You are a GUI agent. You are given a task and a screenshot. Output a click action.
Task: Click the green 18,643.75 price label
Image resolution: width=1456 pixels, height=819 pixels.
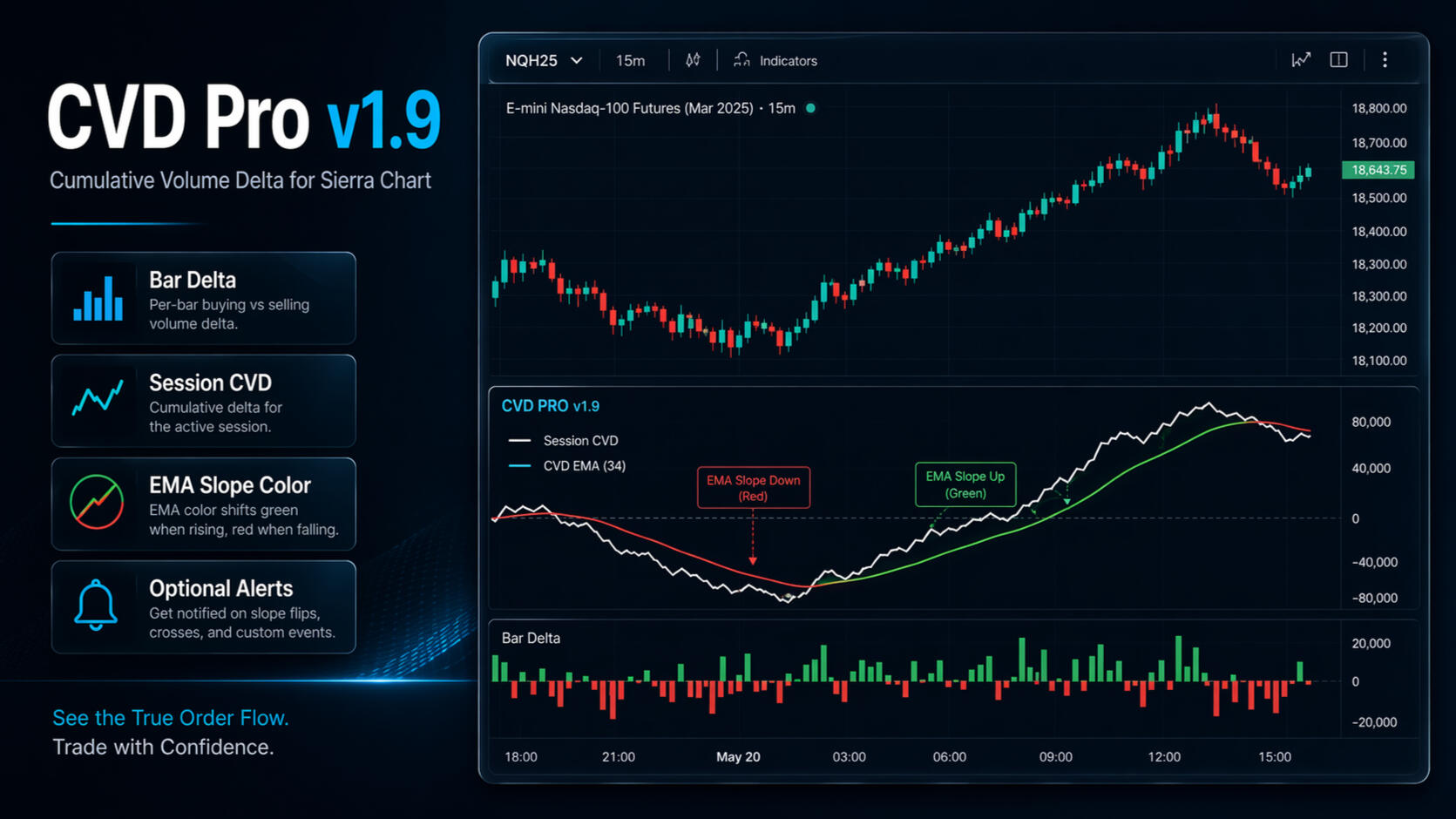pyautogui.click(x=1378, y=170)
